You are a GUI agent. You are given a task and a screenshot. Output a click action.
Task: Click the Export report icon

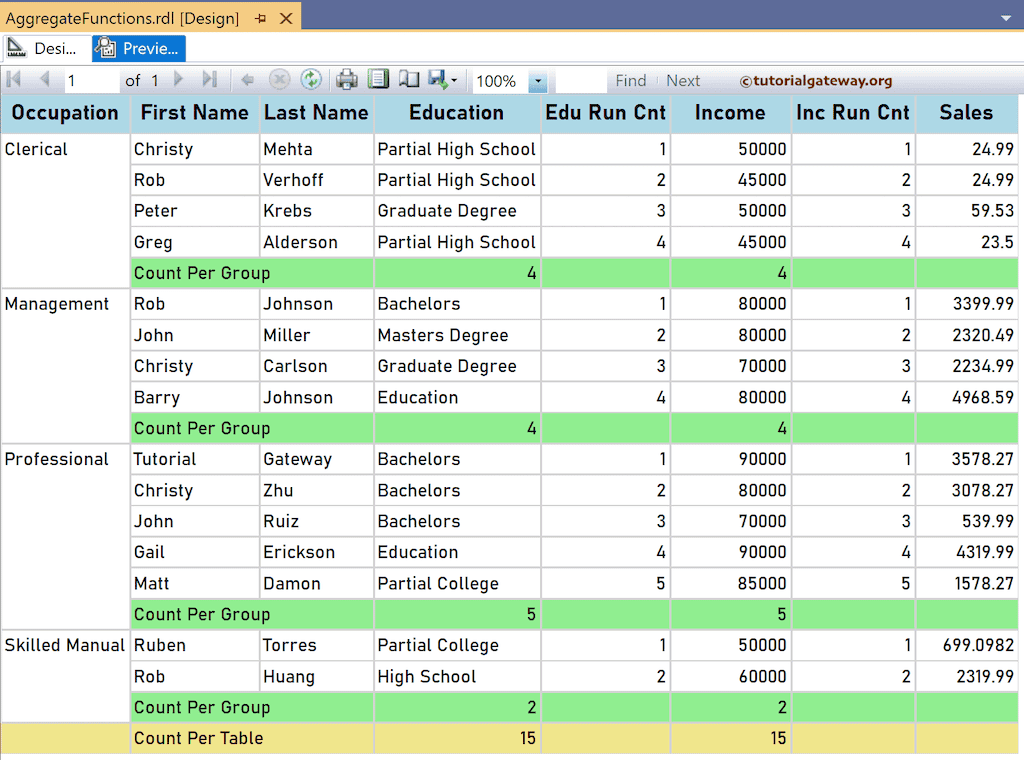(x=438, y=80)
